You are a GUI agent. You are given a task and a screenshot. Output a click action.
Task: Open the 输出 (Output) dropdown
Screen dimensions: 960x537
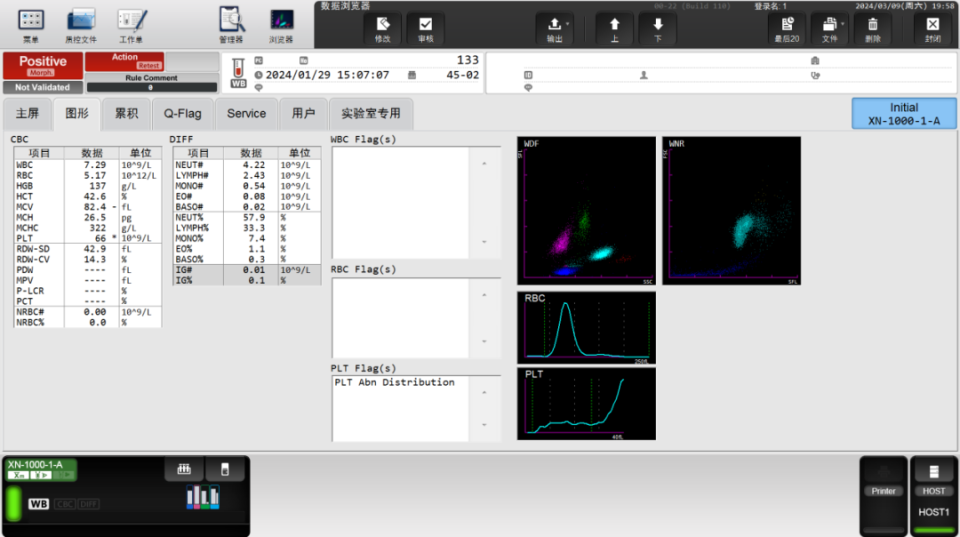(x=555, y=28)
